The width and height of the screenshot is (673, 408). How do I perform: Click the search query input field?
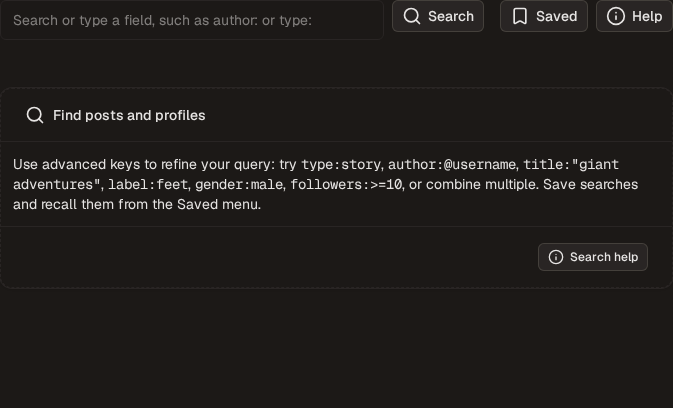[x=192, y=20]
